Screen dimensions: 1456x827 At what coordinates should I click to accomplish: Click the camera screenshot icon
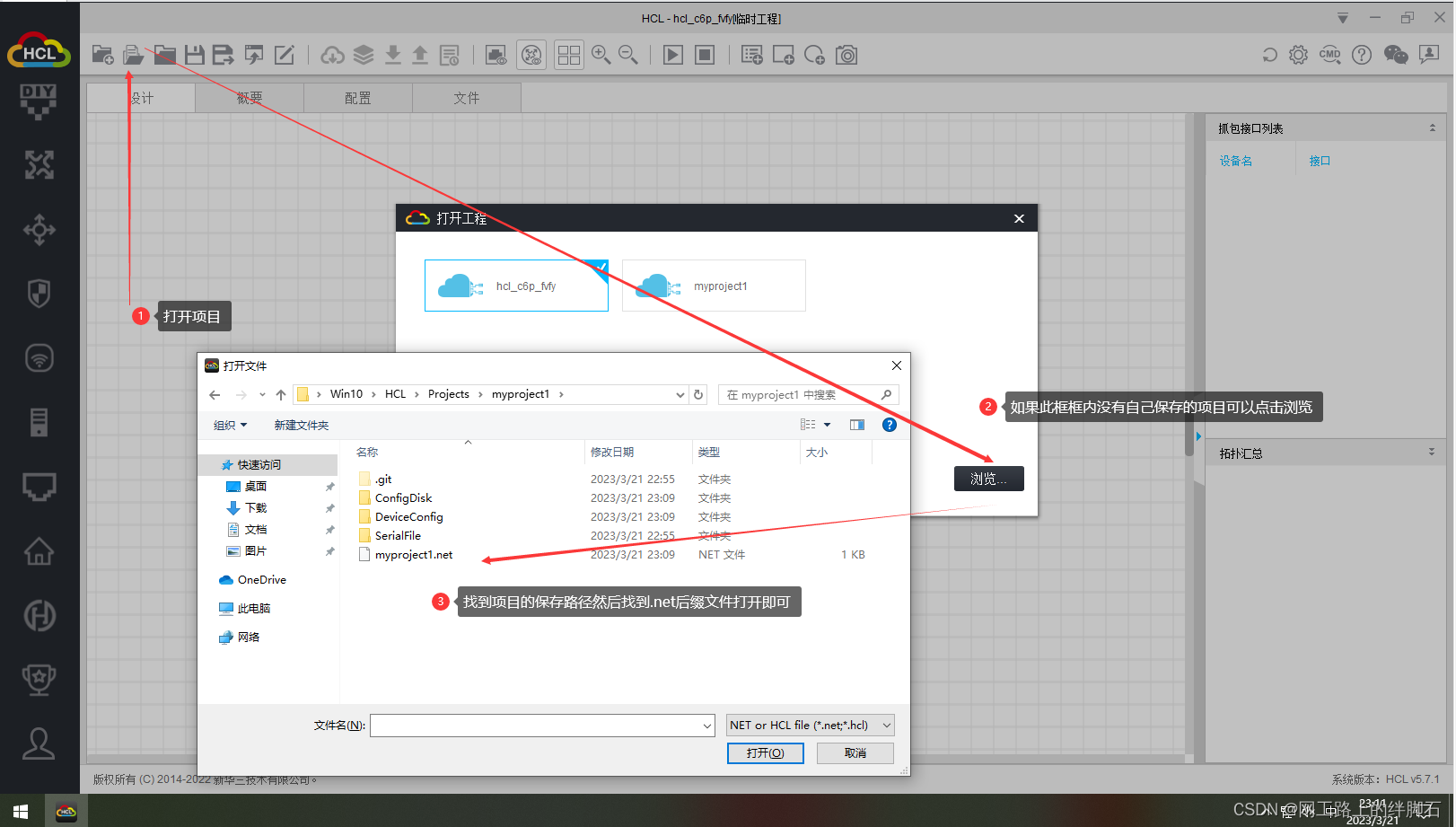tap(846, 55)
